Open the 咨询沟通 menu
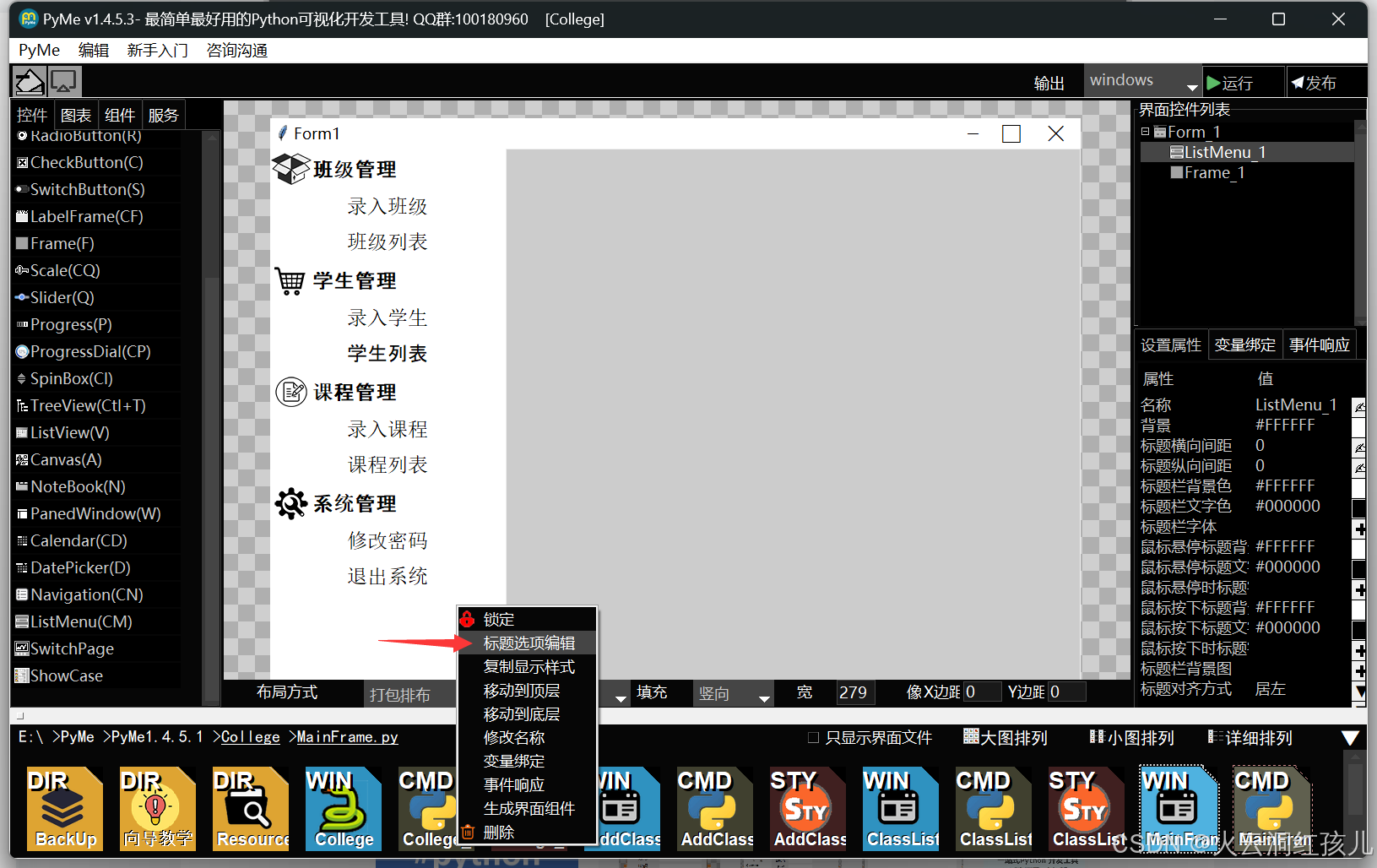This screenshot has width=1377, height=868. coord(237,50)
